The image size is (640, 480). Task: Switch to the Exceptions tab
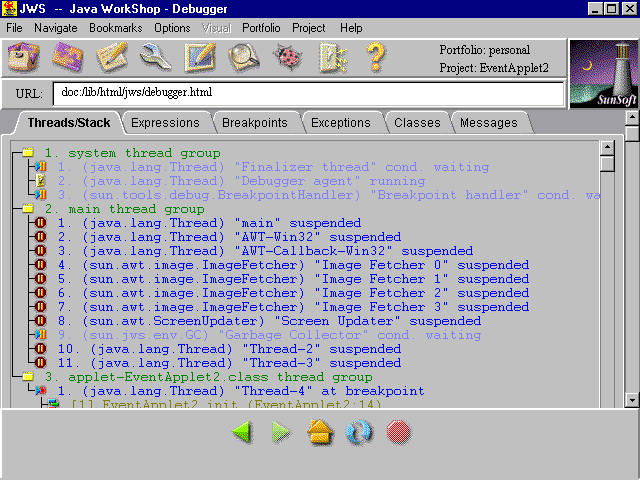tap(341, 123)
